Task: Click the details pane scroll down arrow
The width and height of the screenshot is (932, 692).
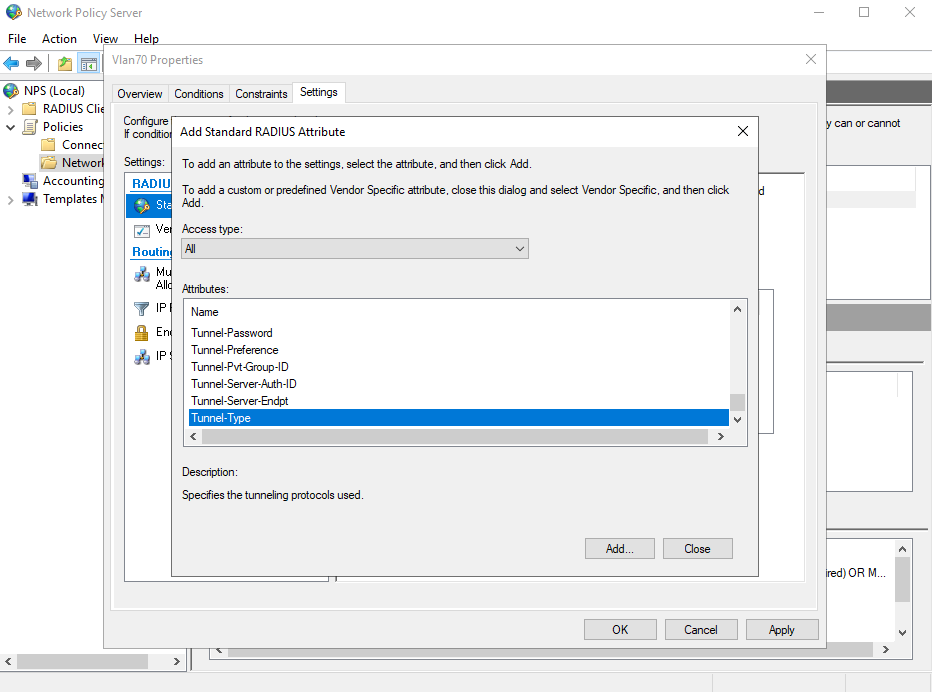Action: [x=902, y=633]
